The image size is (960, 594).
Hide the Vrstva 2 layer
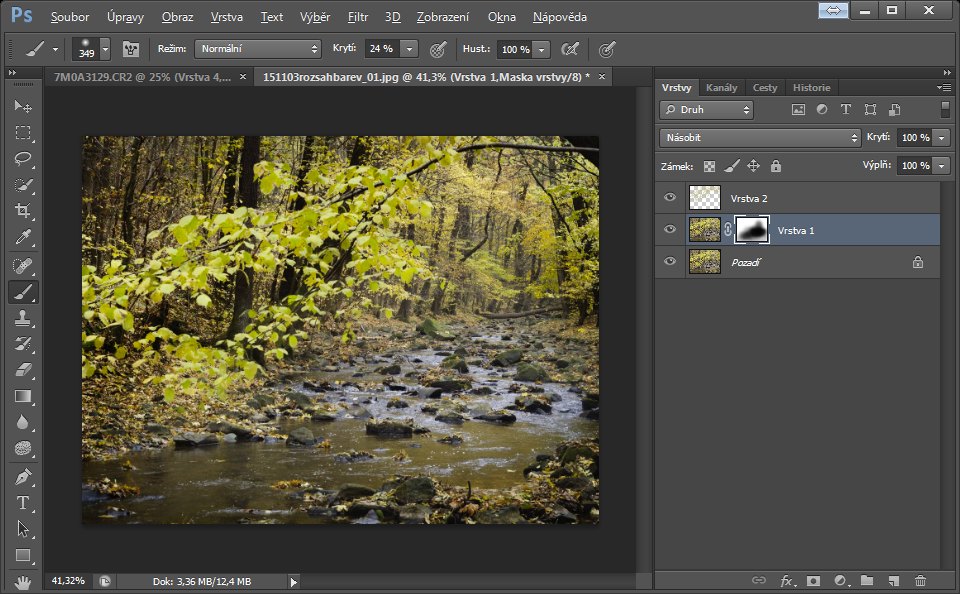pos(670,198)
